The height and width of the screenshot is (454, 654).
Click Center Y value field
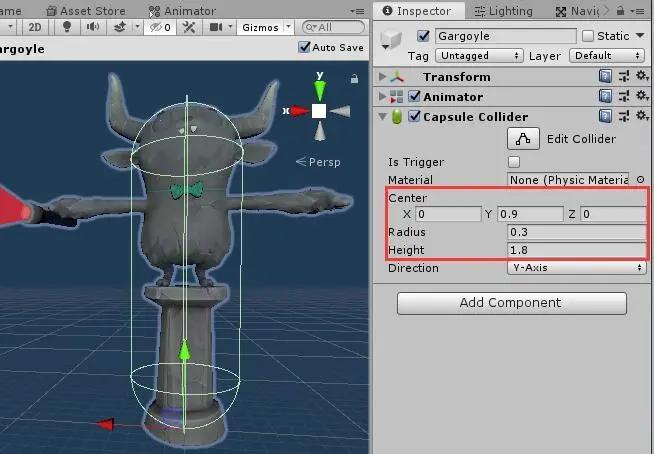click(x=530, y=214)
